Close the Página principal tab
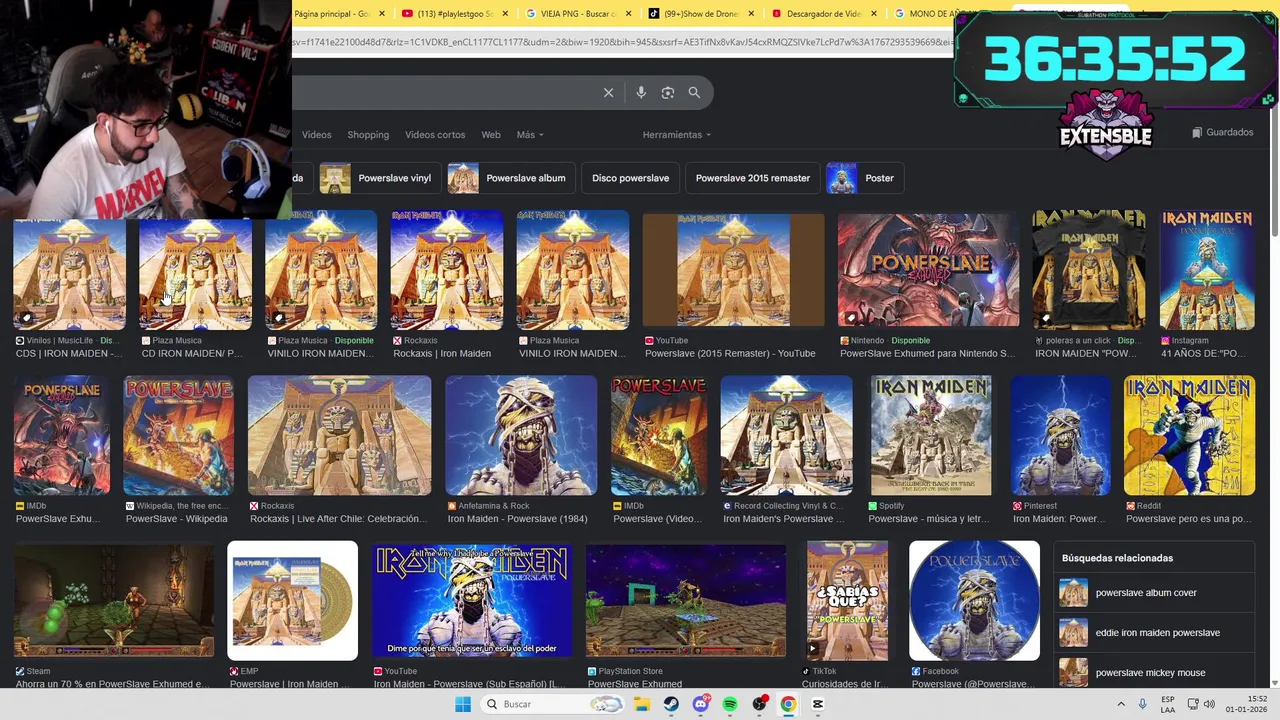This screenshot has width=1280, height=720. pyautogui.click(x=382, y=14)
